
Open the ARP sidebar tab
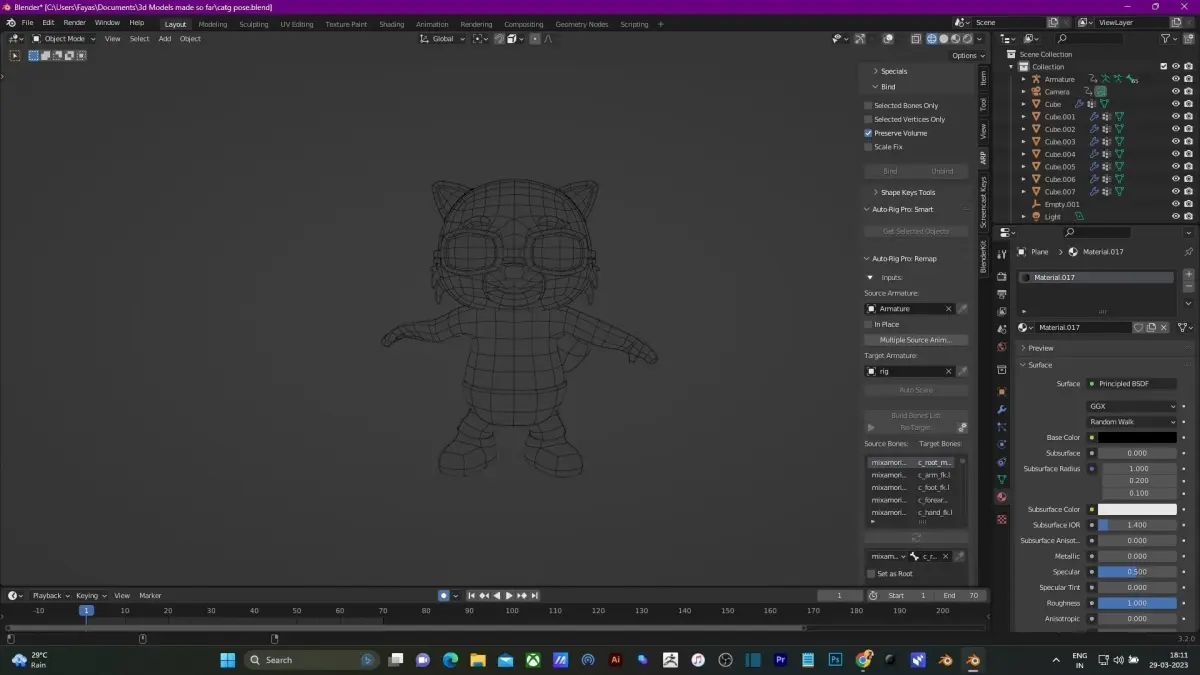[x=983, y=157]
